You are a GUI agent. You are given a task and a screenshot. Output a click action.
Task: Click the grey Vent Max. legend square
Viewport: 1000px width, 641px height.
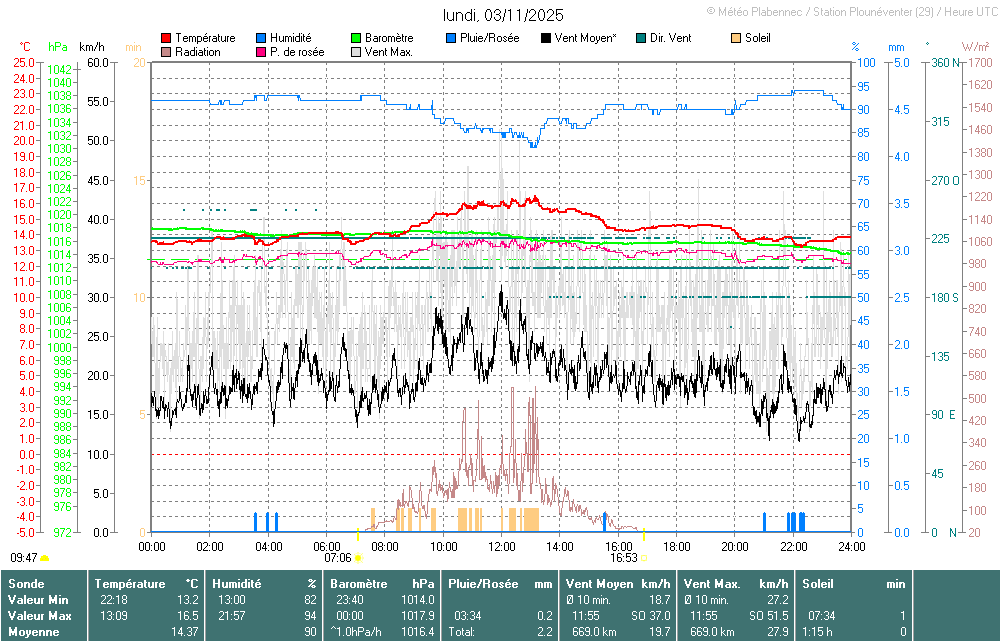tap(356, 52)
